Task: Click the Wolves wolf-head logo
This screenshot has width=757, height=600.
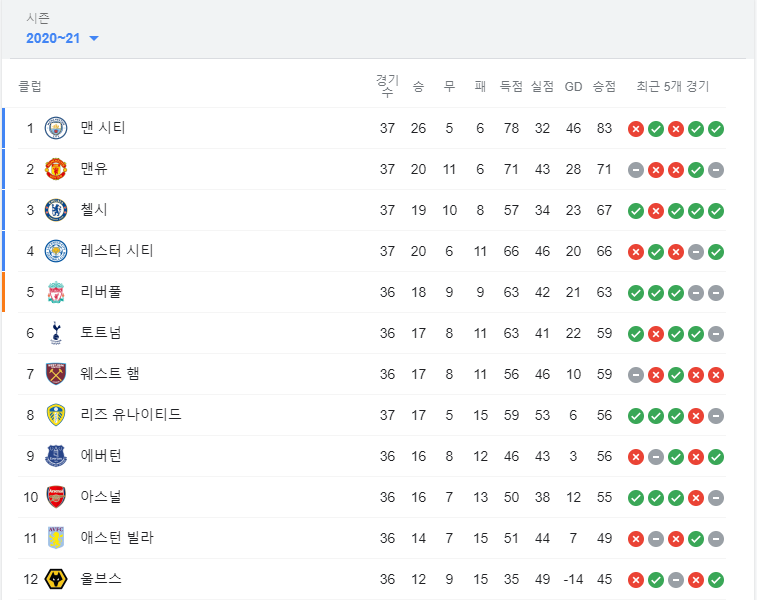Action: click(x=56, y=579)
